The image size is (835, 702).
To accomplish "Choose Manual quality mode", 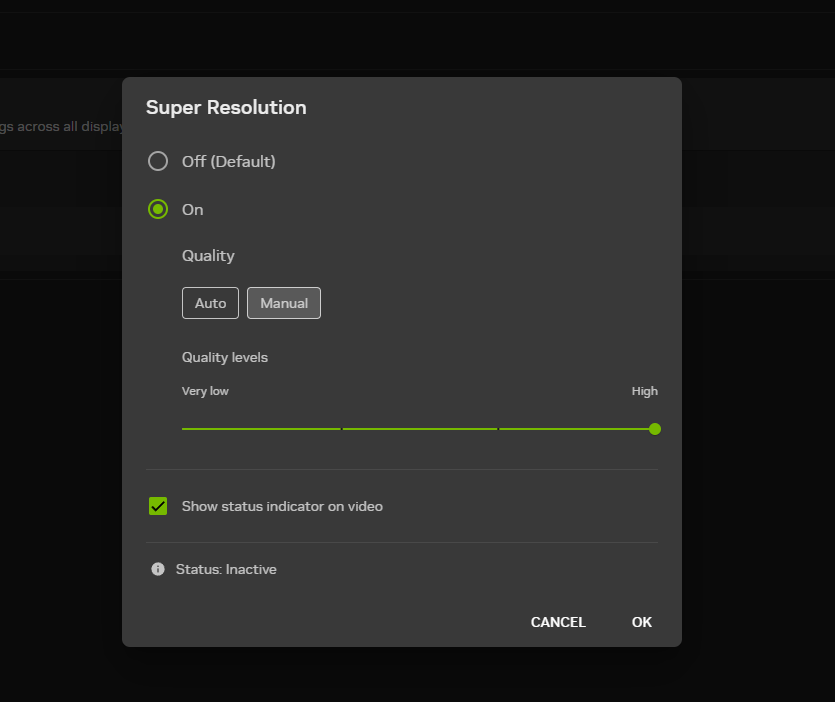I will pyautogui.click(x=284, y=303).
